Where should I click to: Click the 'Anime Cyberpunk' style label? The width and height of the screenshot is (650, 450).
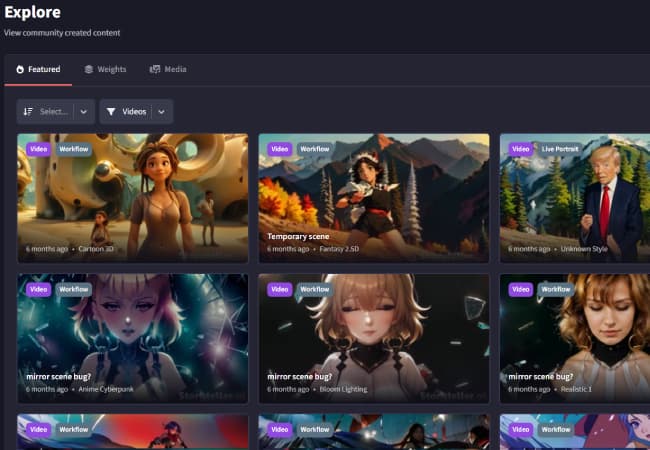click(106, 390)
